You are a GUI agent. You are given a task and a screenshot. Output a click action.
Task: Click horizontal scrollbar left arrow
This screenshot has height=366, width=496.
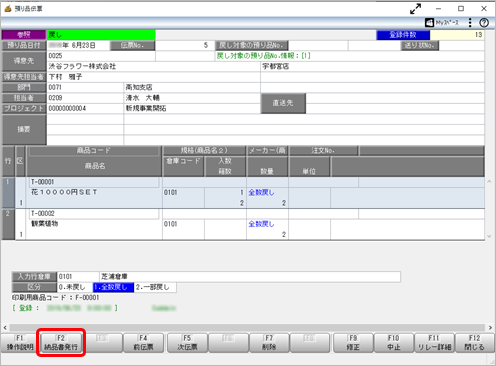pyautogui.click(x=5, y=328)
